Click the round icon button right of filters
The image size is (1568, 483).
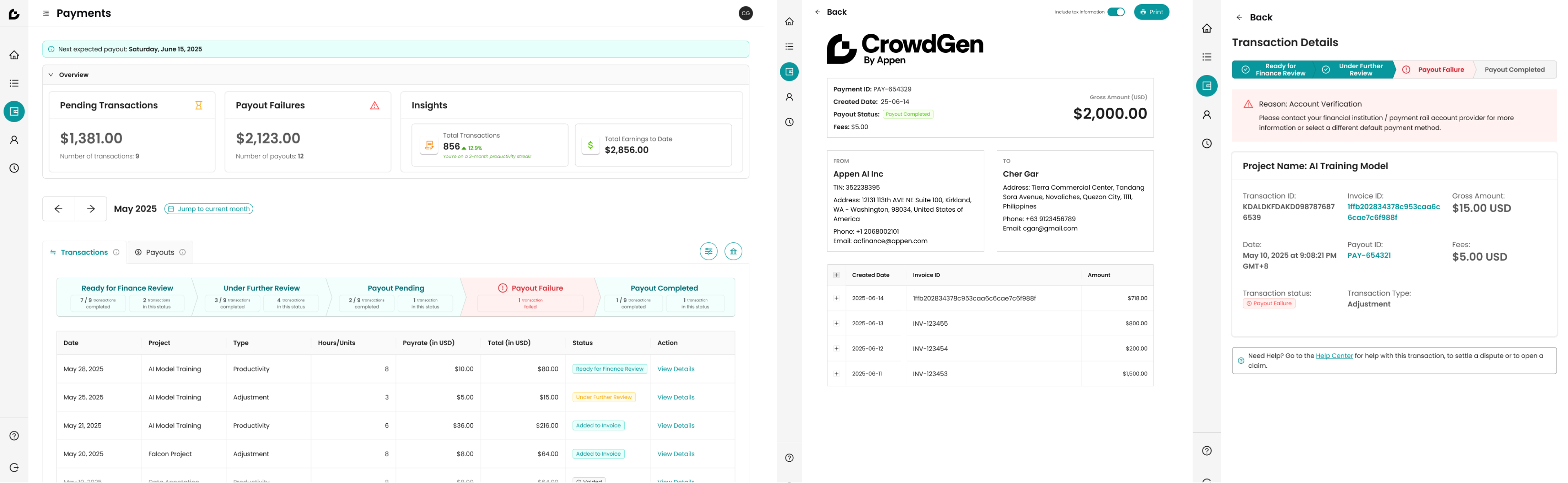733,252
